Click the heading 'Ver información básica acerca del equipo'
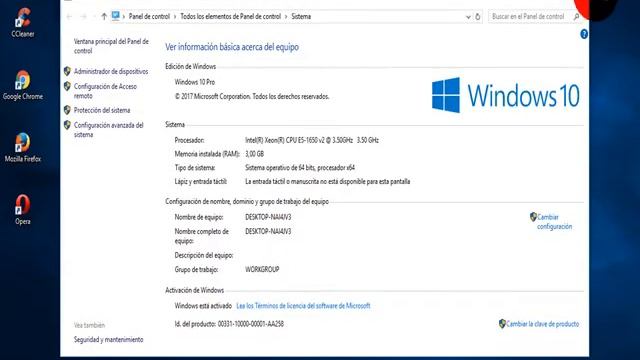The image size is (640, 360). tap(232, 47)
